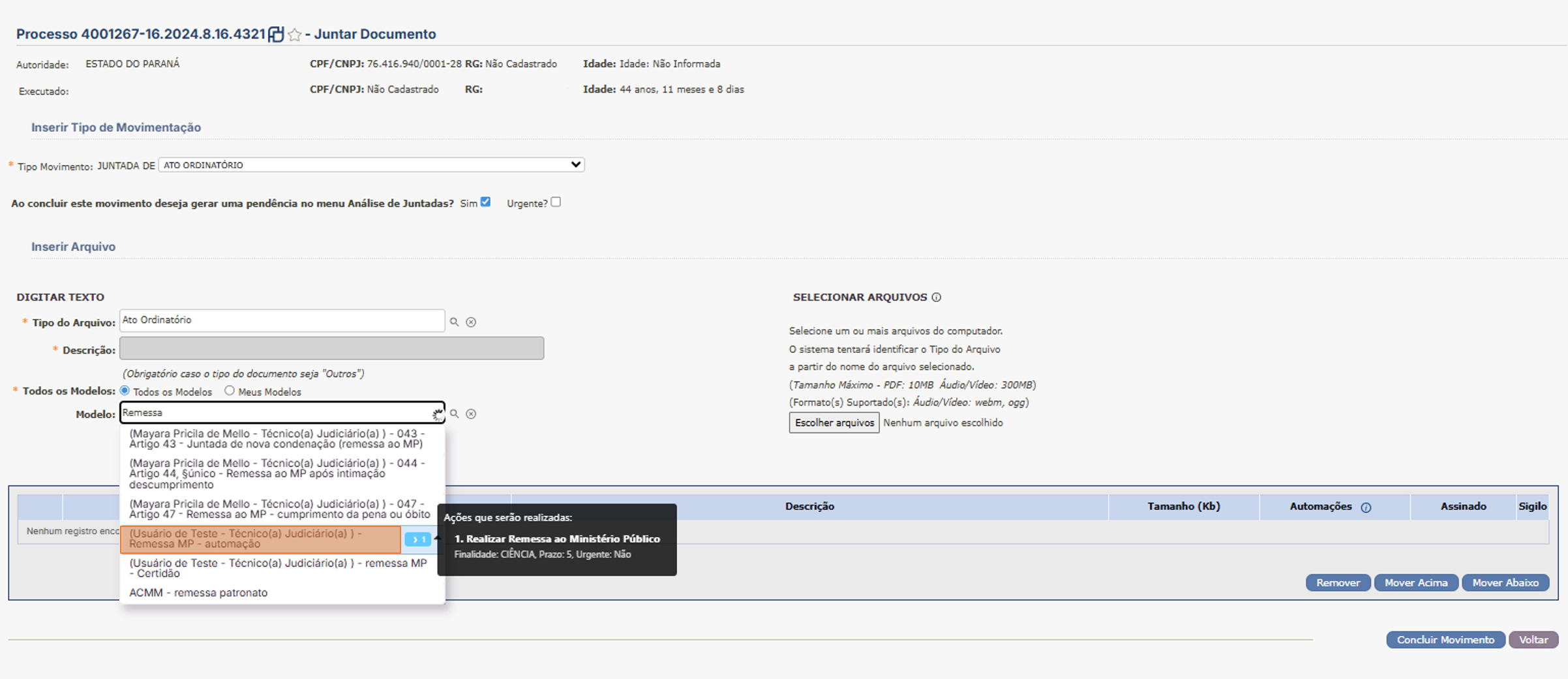Click Mover Acima button
The height and width of the screenshot is (679, 1568).
tap(1416, 582)
